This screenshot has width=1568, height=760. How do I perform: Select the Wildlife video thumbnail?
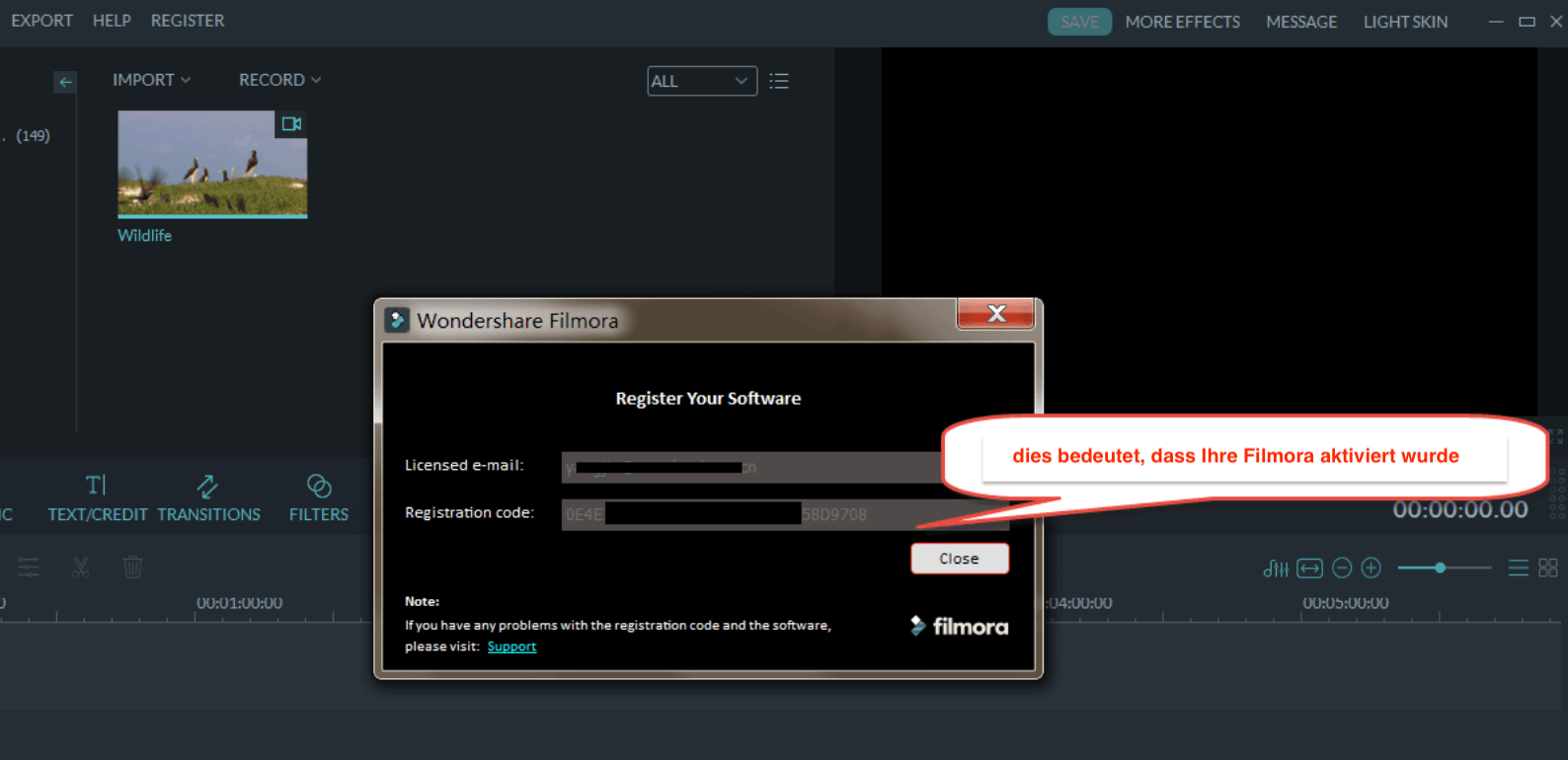click(212, 164)
